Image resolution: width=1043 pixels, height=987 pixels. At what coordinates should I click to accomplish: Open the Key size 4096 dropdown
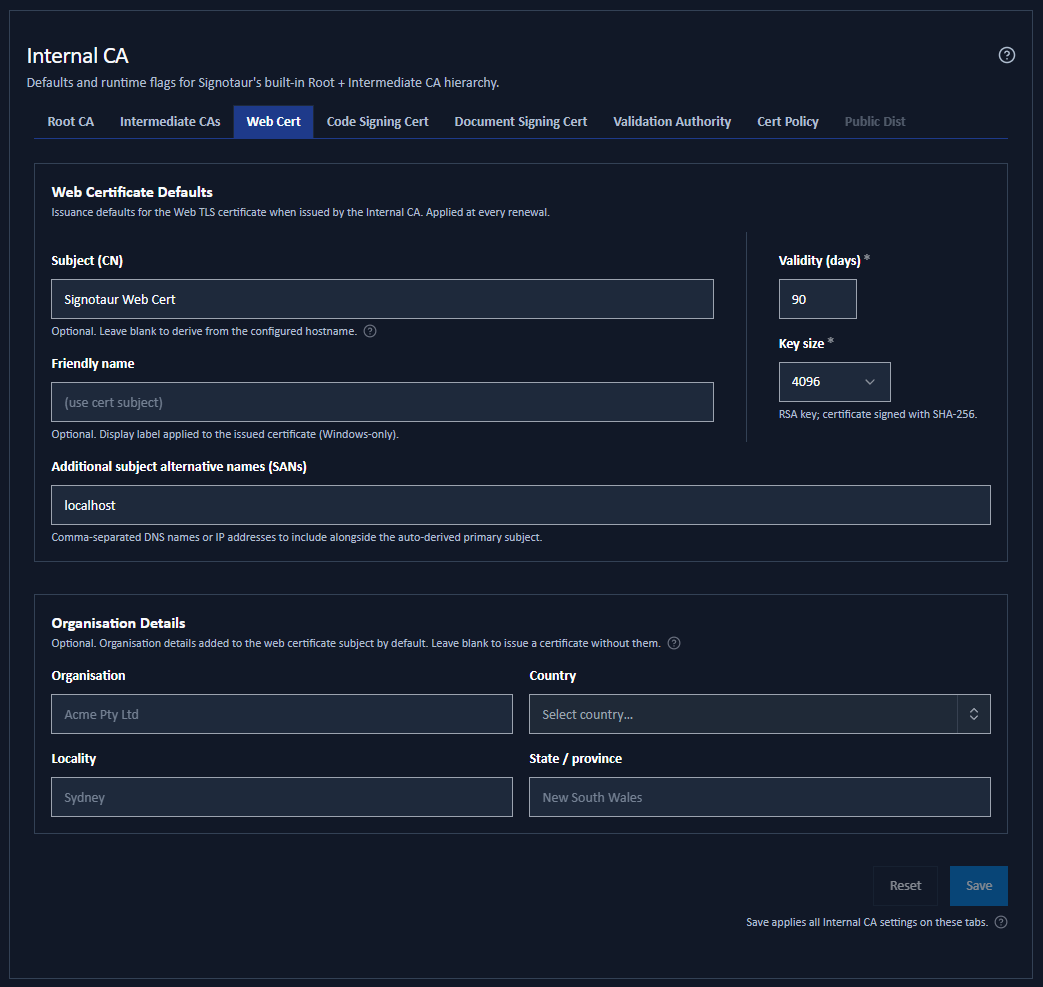pos(834,382)
